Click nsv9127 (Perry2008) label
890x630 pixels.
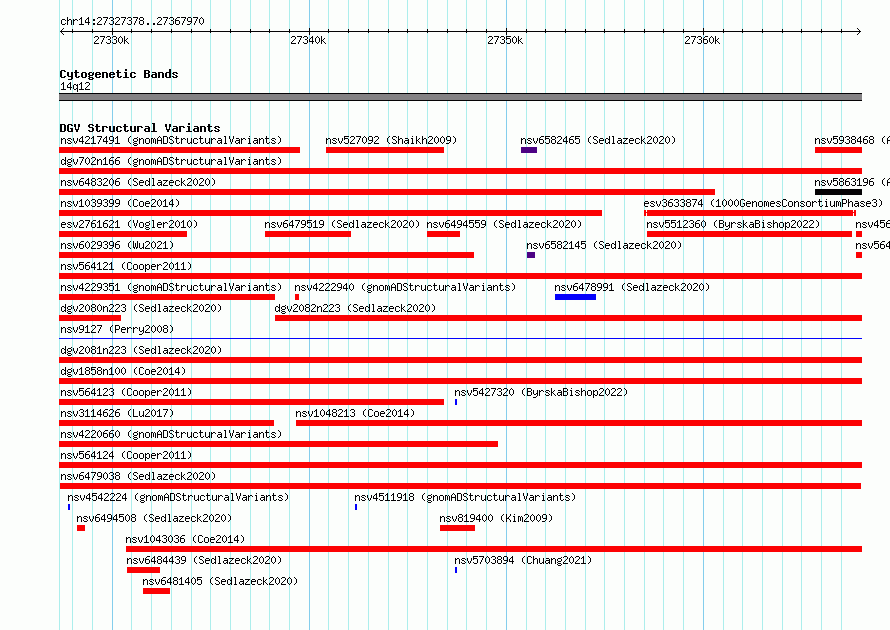(x=117, y=329)
